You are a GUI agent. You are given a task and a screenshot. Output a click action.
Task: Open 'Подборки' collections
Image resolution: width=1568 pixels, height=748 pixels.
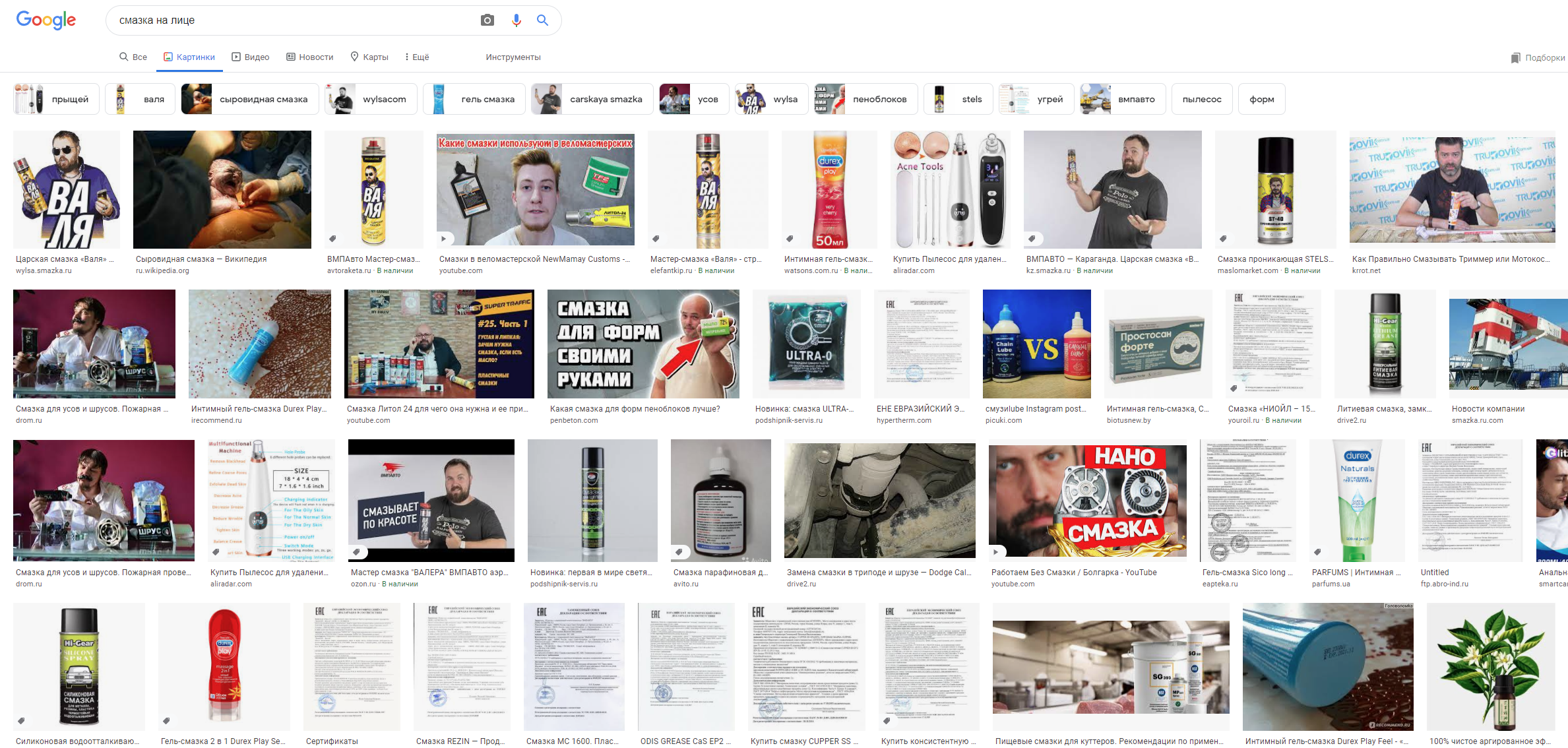pyautogui.click(x=1538, y=58)
